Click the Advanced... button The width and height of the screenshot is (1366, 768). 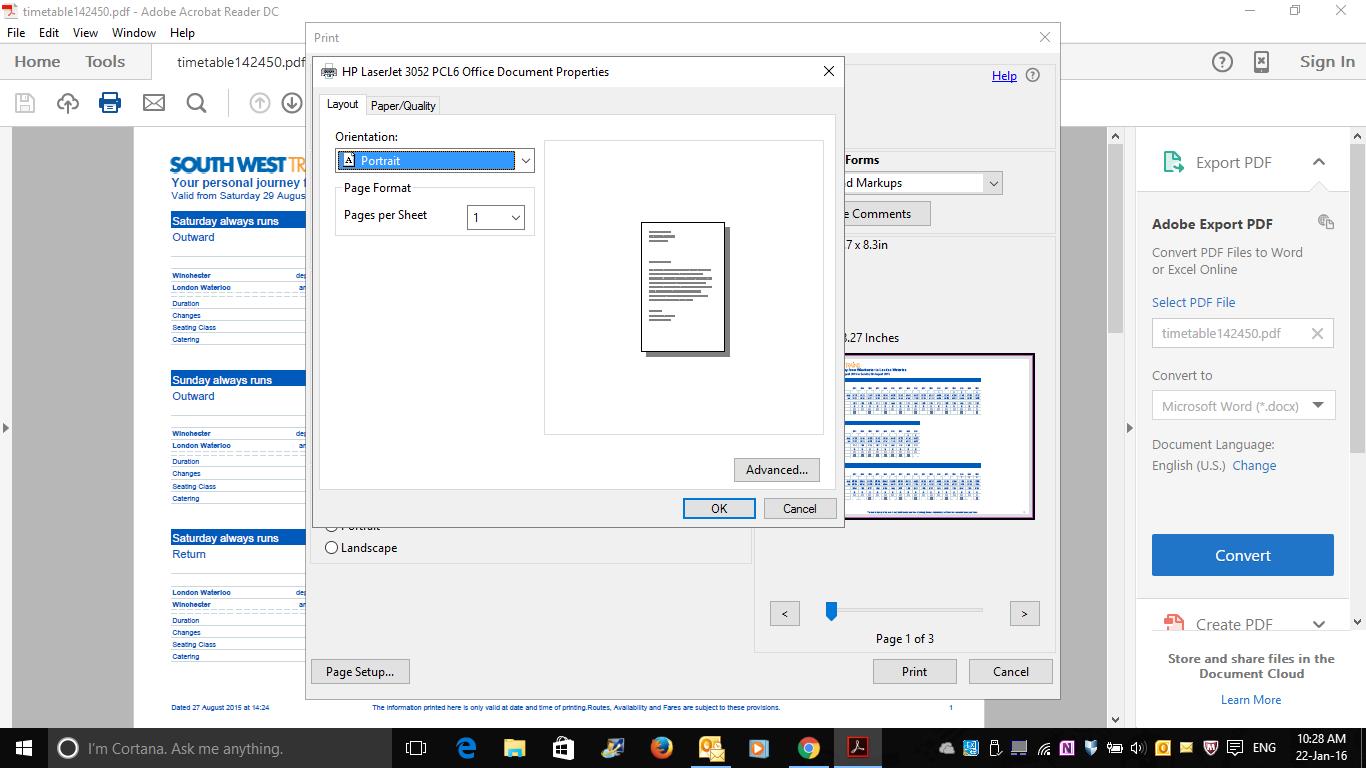pos(776,470)
